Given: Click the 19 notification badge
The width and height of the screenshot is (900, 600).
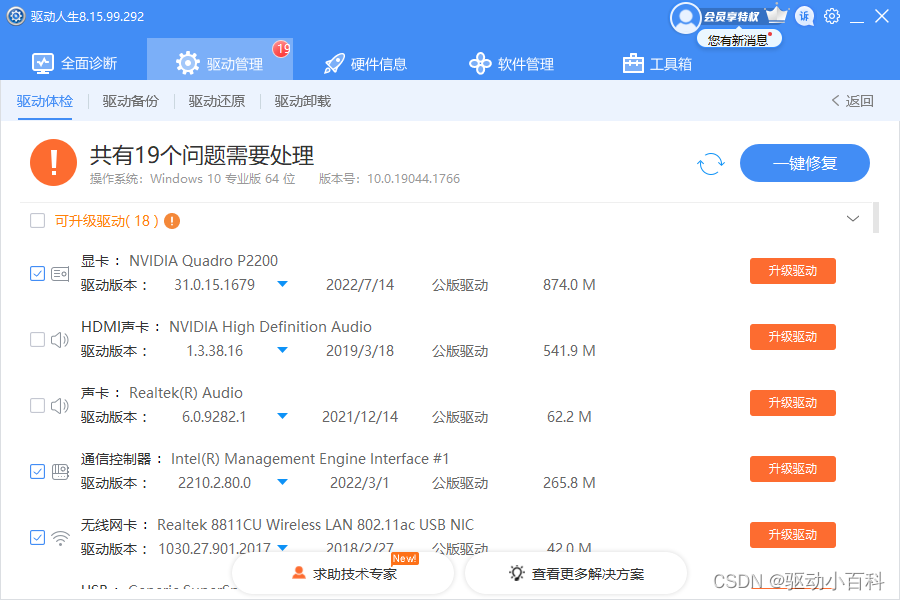Looking at the screenshot, I should [282, 49].
